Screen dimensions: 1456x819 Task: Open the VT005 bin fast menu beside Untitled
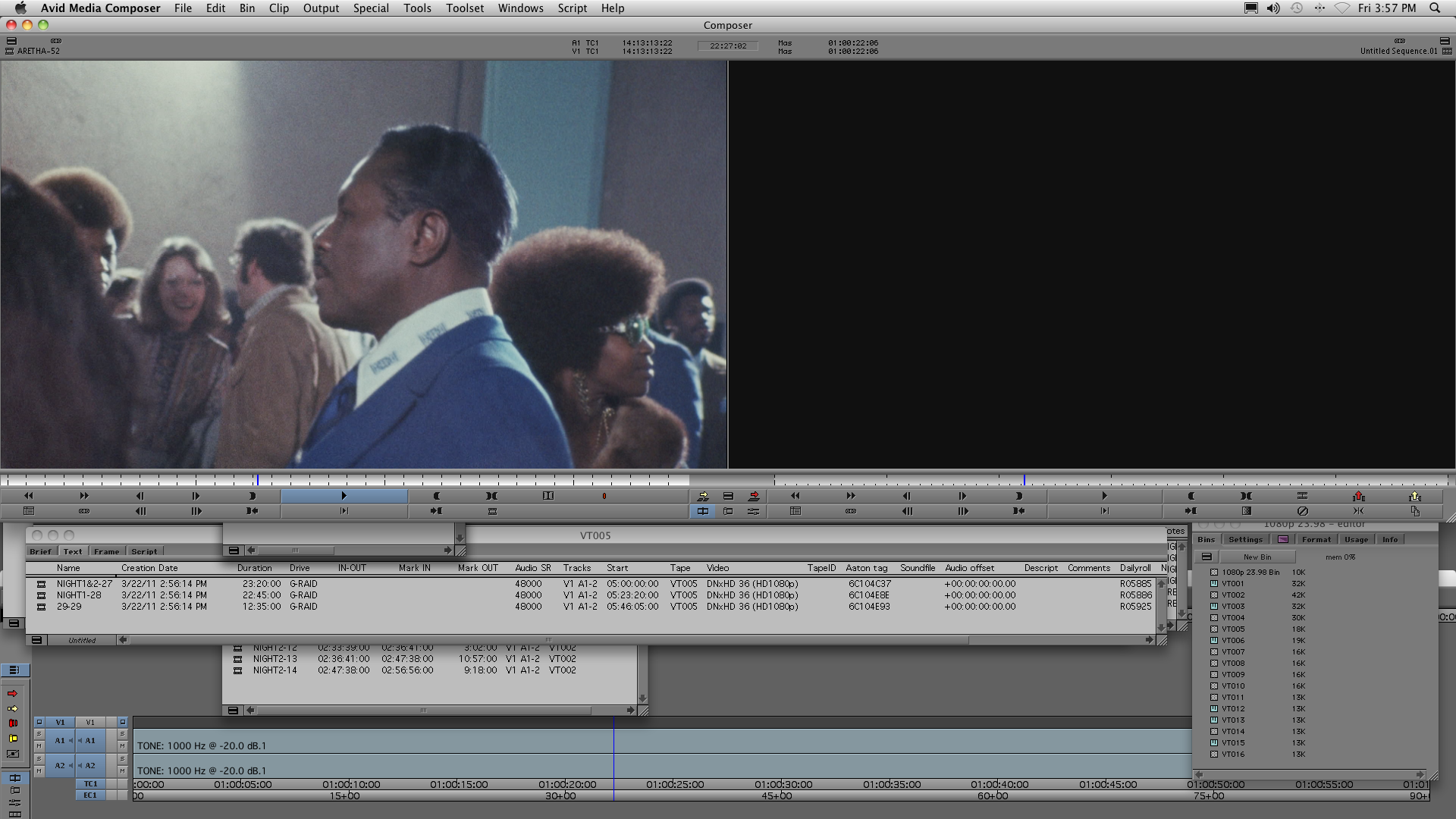(x=36, y=640)
